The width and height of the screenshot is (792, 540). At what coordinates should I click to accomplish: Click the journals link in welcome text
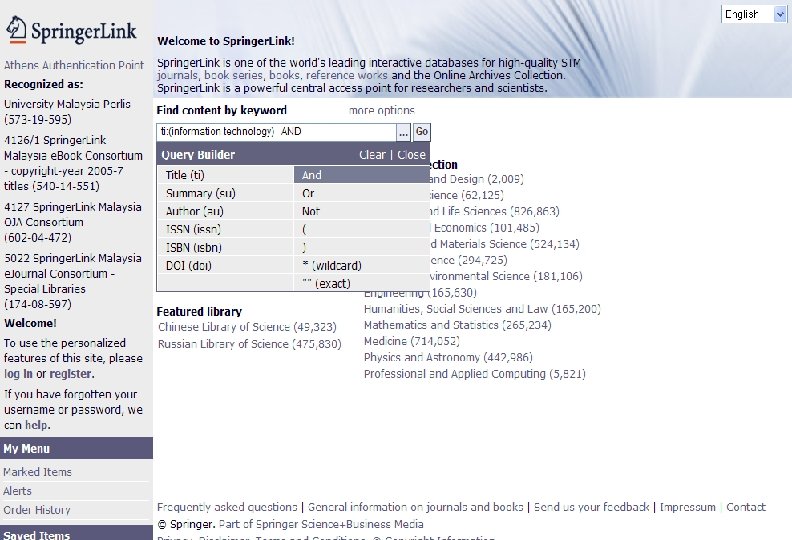pyautogui.click(x=177, y=75)
